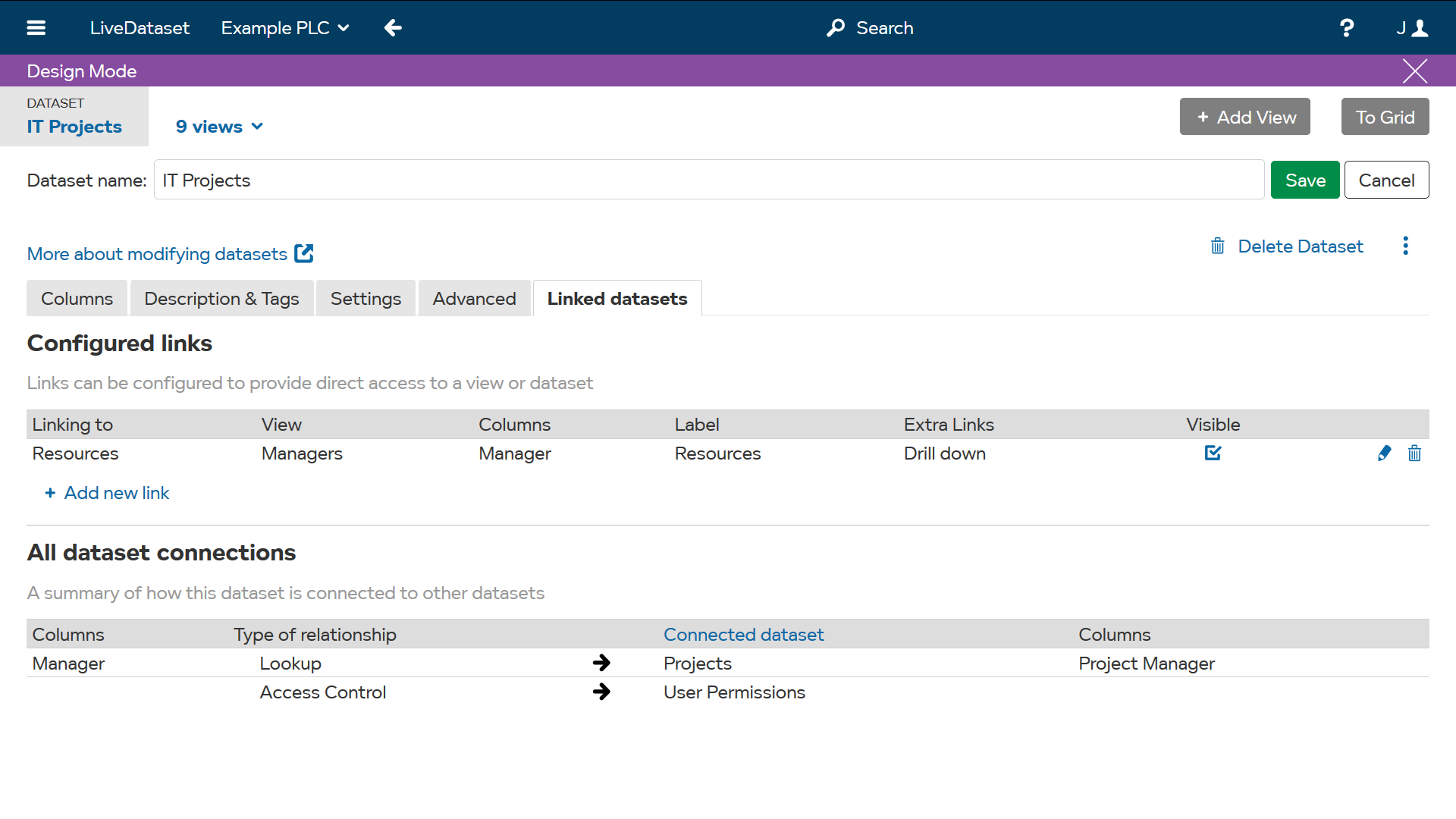Expand the 9 views dropdown

tap(218, 126)
